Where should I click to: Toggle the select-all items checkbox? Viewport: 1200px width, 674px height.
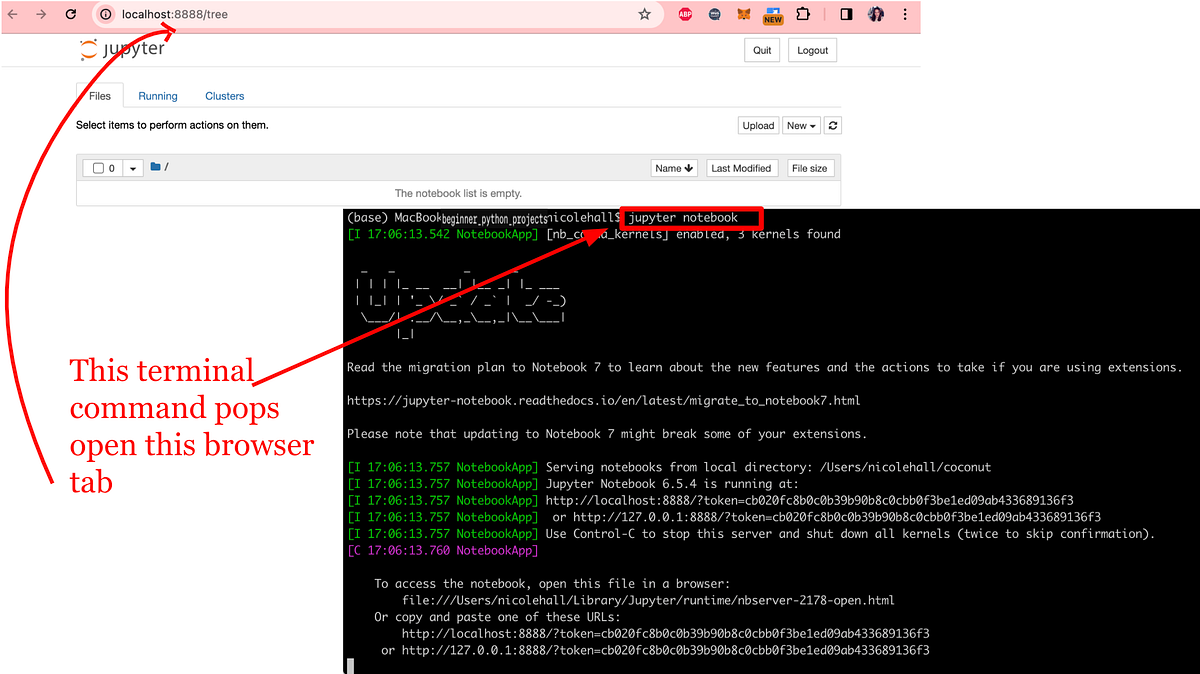pos(97,167)
